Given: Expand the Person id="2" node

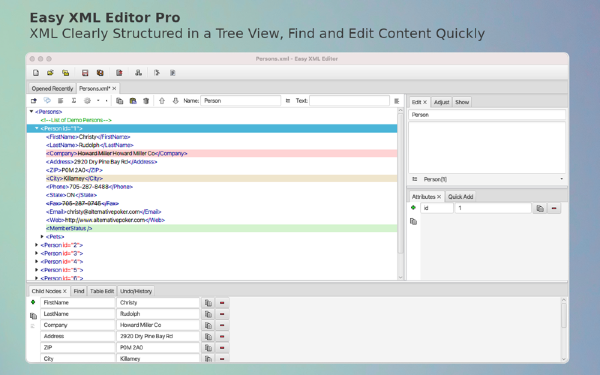Looking at the screenshot, I should (x=37, y=245).
